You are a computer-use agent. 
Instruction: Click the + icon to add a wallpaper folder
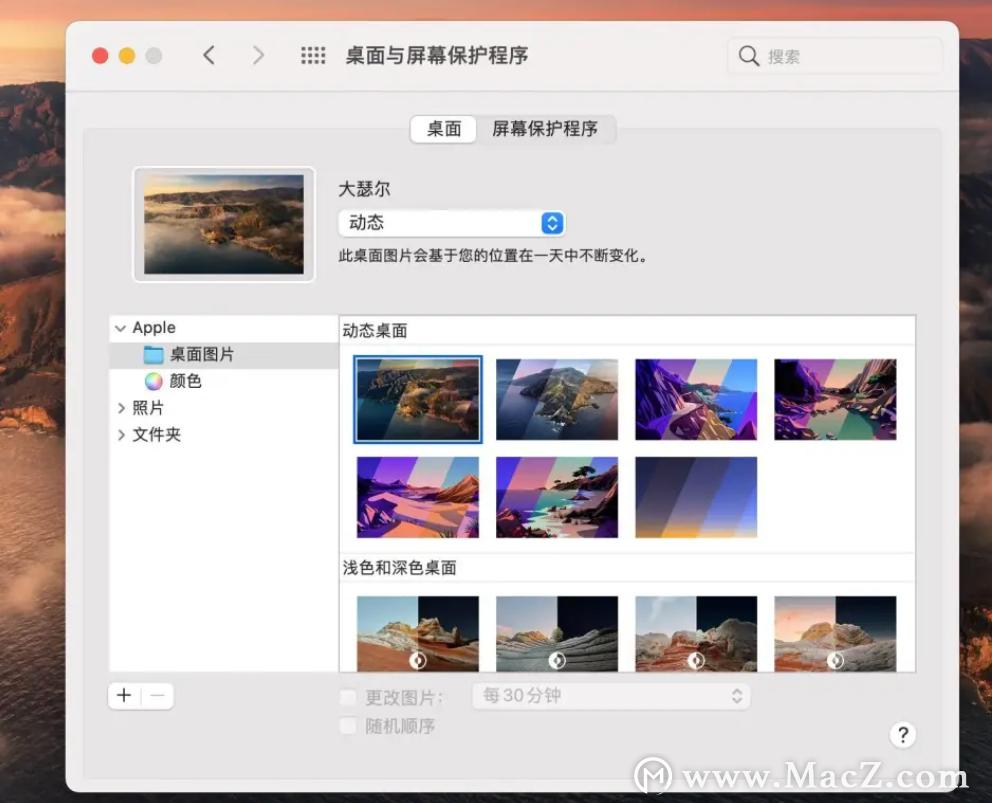point(123,695)
